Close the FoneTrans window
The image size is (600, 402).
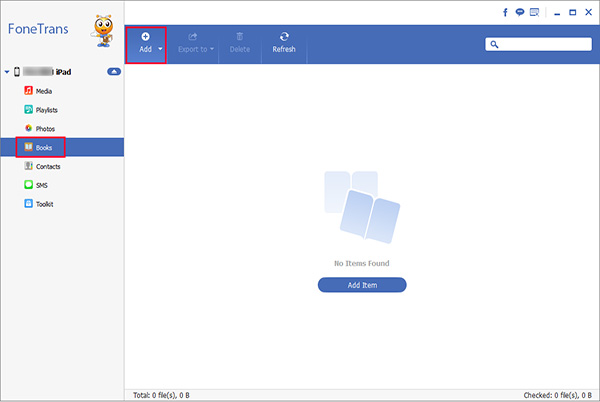point(589,12)
